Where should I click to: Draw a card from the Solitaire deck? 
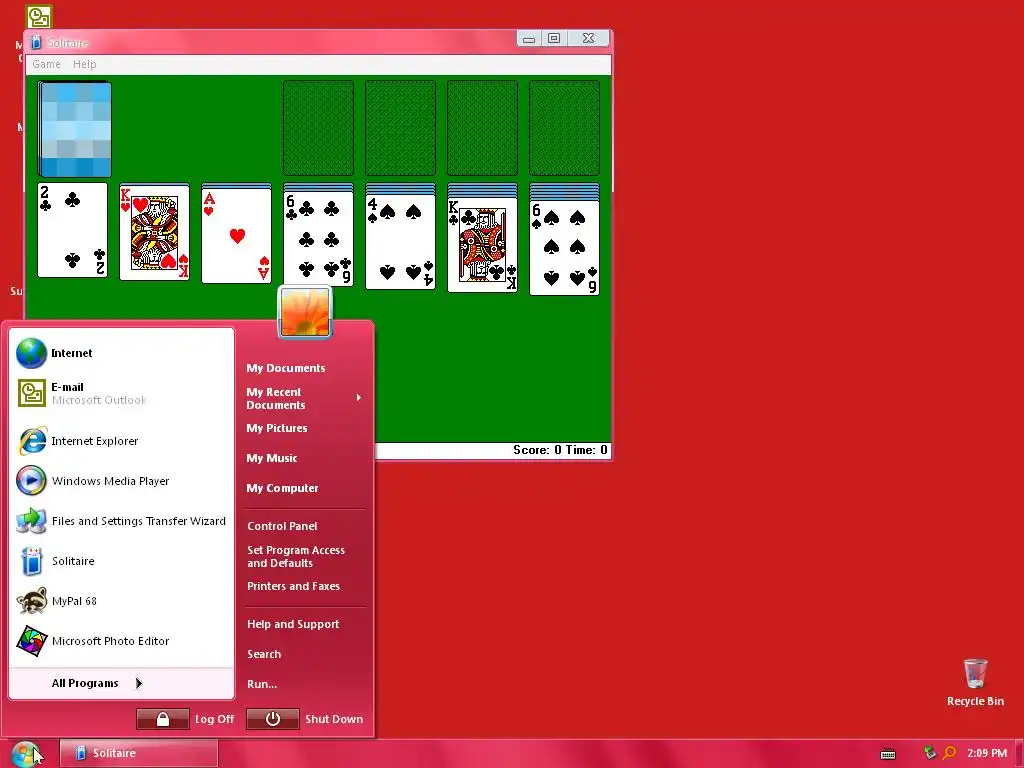coord(74,129)
